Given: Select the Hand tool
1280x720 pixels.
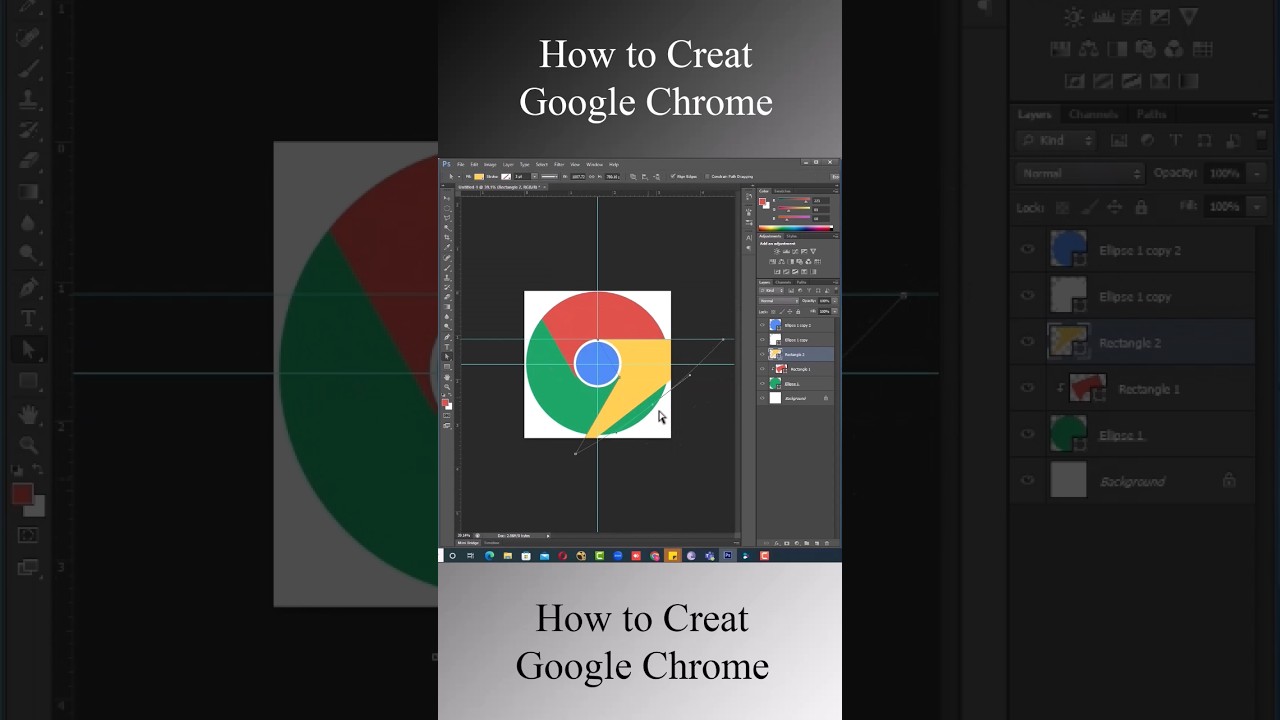Looking at the screenshot, I should pyautogui.click(x=447, y=377).
